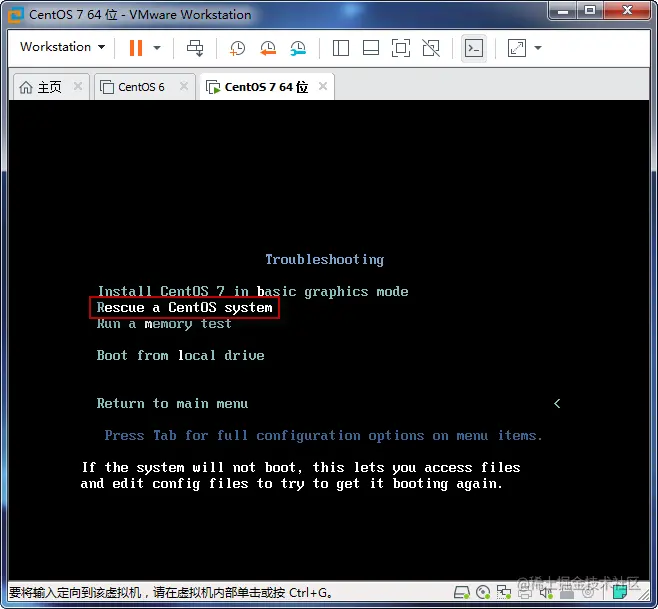
Task: Choose Rescue a CentOS system
Action: pos(185,308)
